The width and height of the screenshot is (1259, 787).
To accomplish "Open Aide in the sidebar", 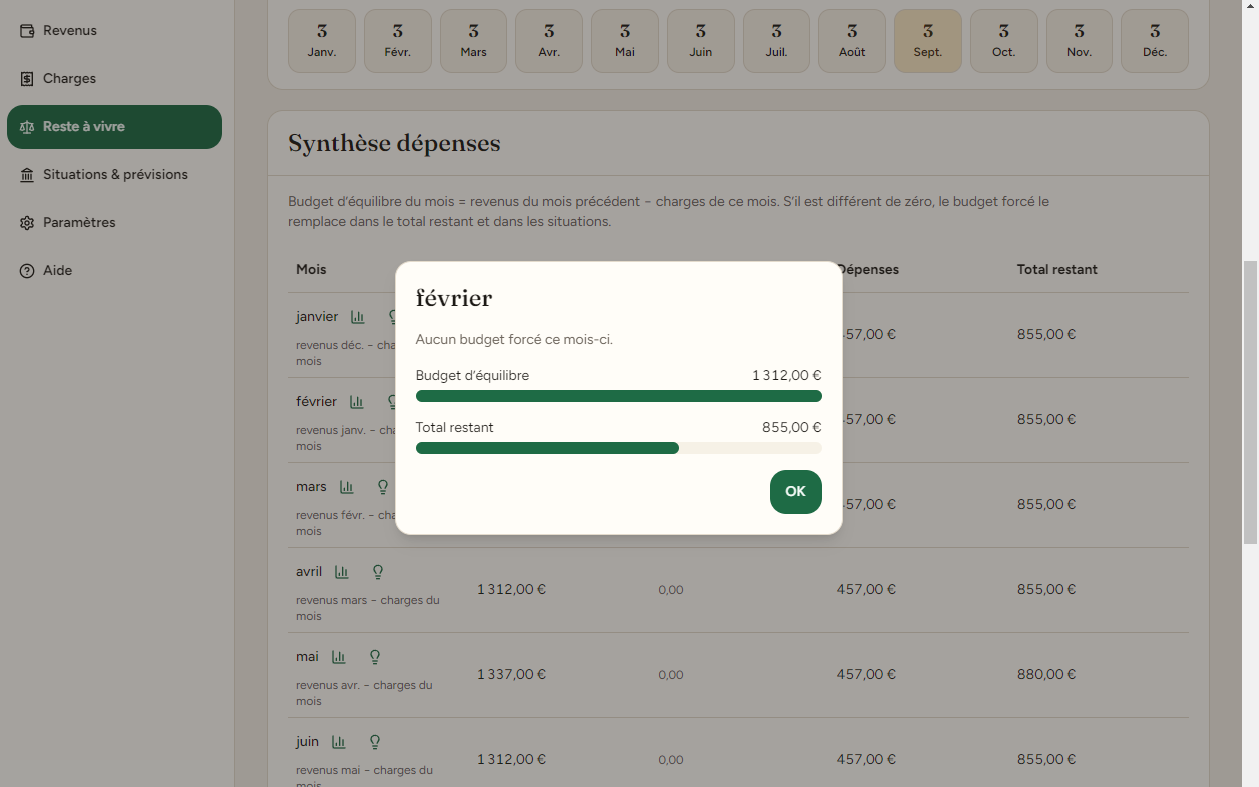I will pyautogui.click(x=114, y=271).
